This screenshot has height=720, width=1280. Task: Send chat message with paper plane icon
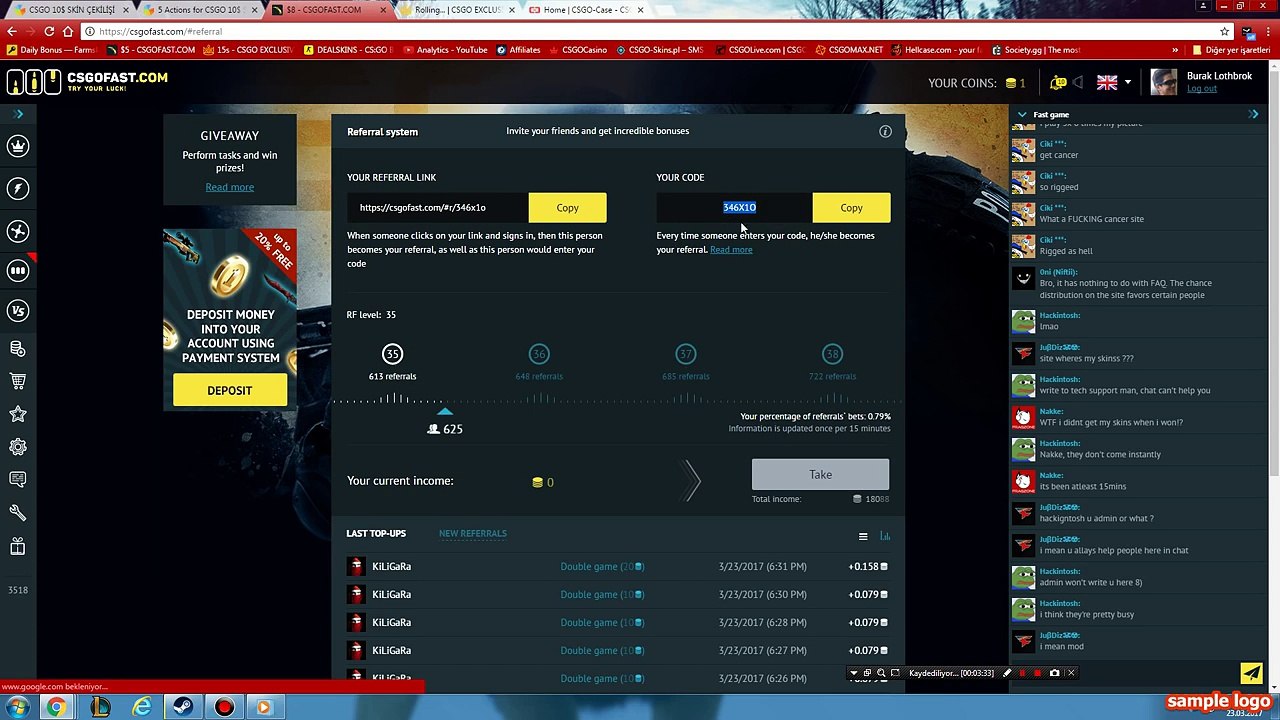point(1252,673)
